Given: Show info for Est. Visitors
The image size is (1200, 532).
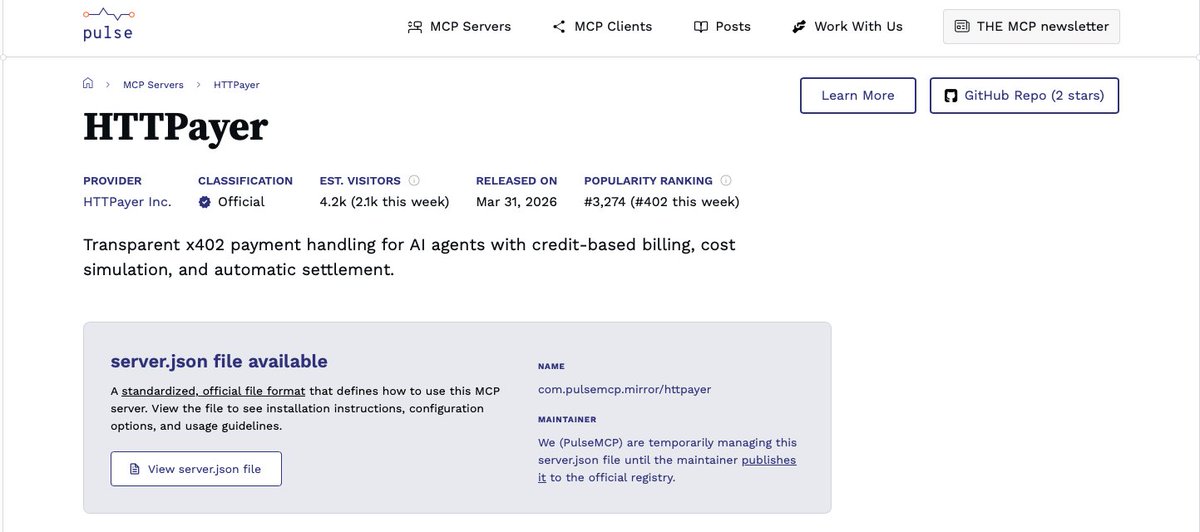Looking at the screenshot, I should coord(414,181).
